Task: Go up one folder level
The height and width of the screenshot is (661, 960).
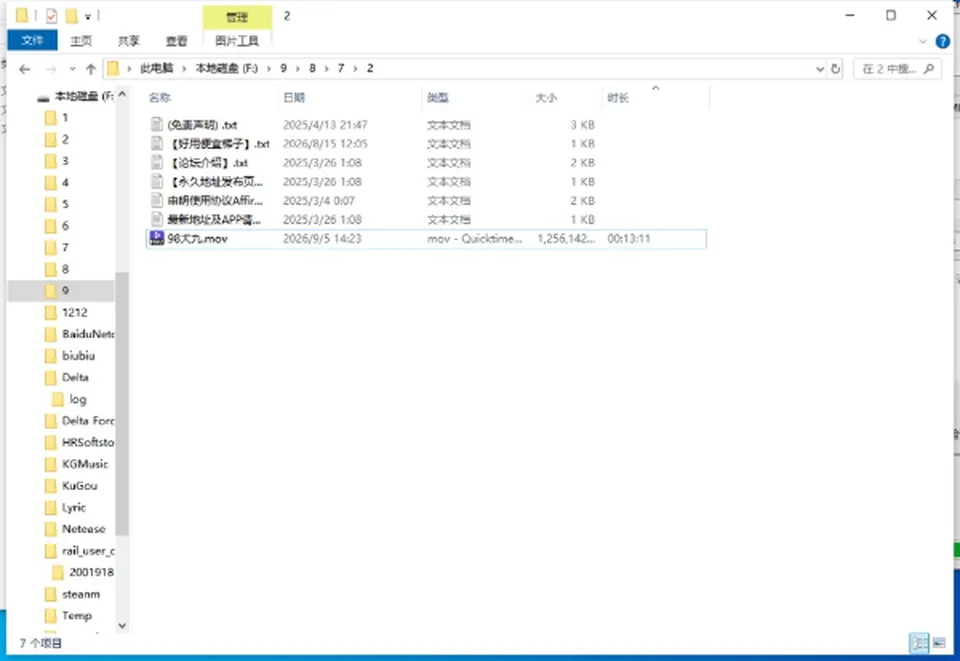Action: coord(91,69)
